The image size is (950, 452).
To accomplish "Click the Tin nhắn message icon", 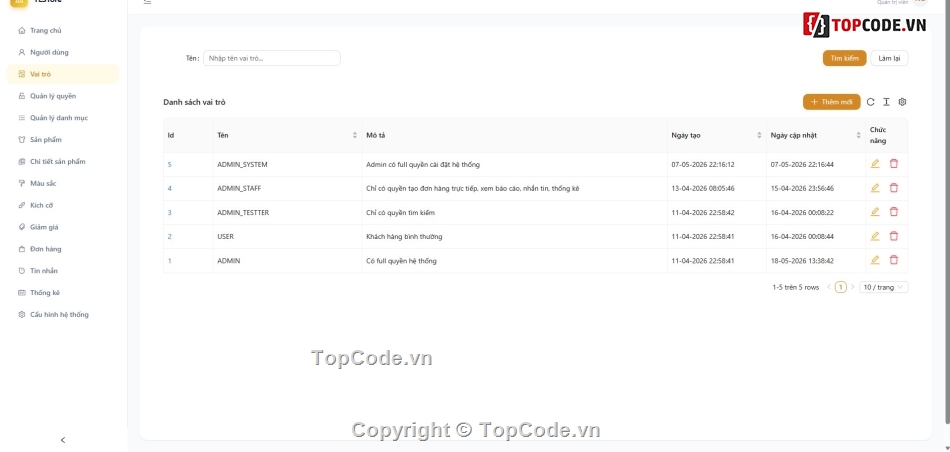I will click(x=22, y=270).
